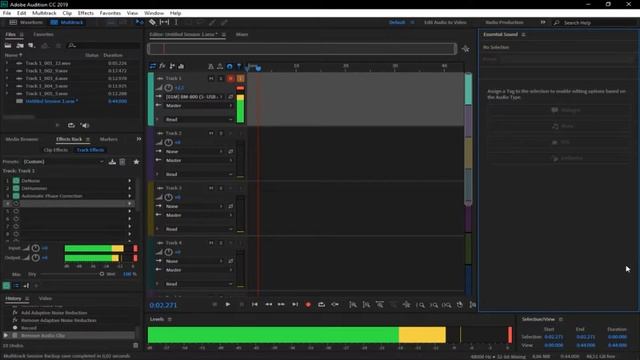640x360 pixels.
Task: Click the Files panel search field
Action: coord(104,45)
